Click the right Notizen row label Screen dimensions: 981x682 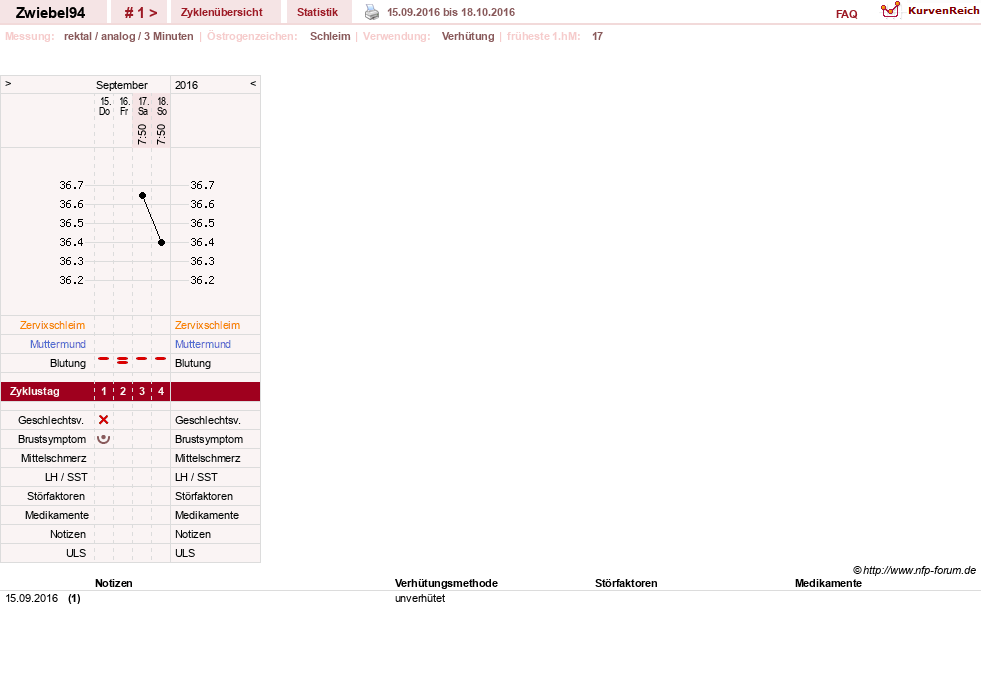click(193, 534)
